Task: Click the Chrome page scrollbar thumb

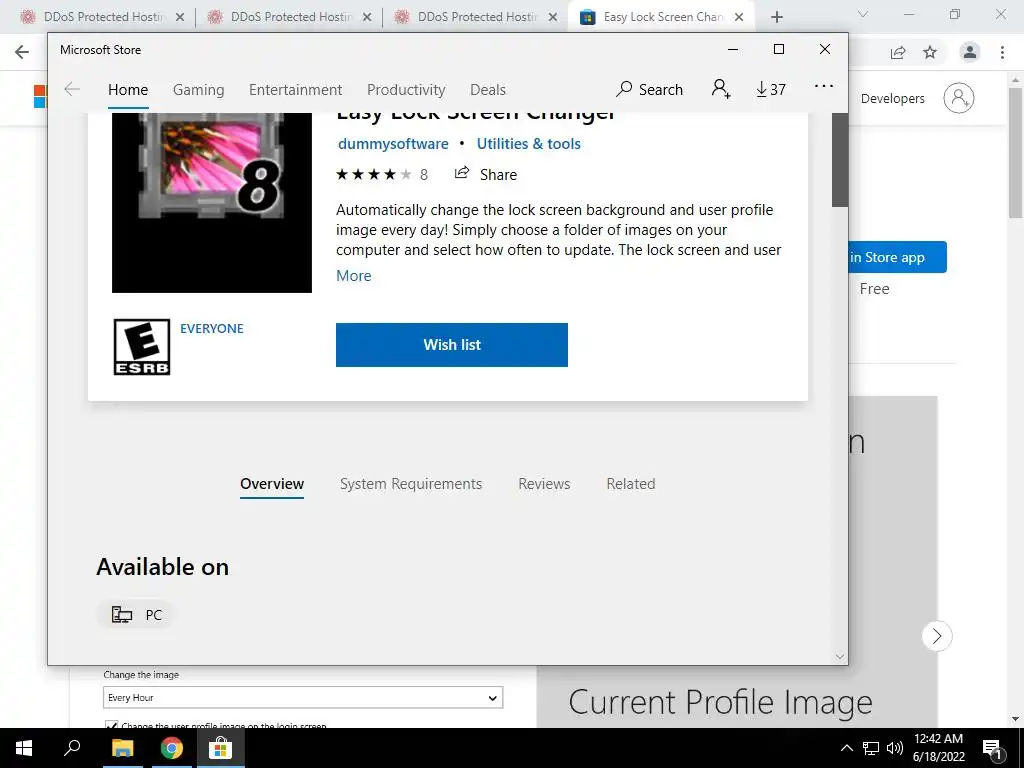Action: (x=1015, y=153)
